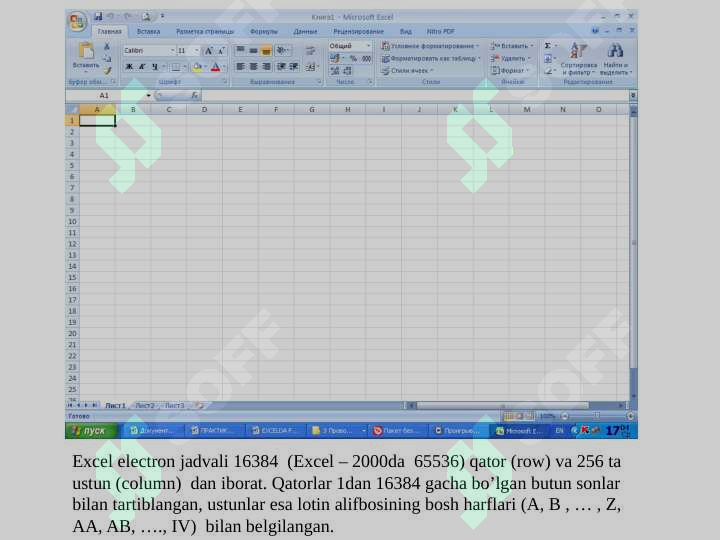720x540 pixels.
Task: Open the Calibri font name dropdown
Action: click(x=173, y=51)
